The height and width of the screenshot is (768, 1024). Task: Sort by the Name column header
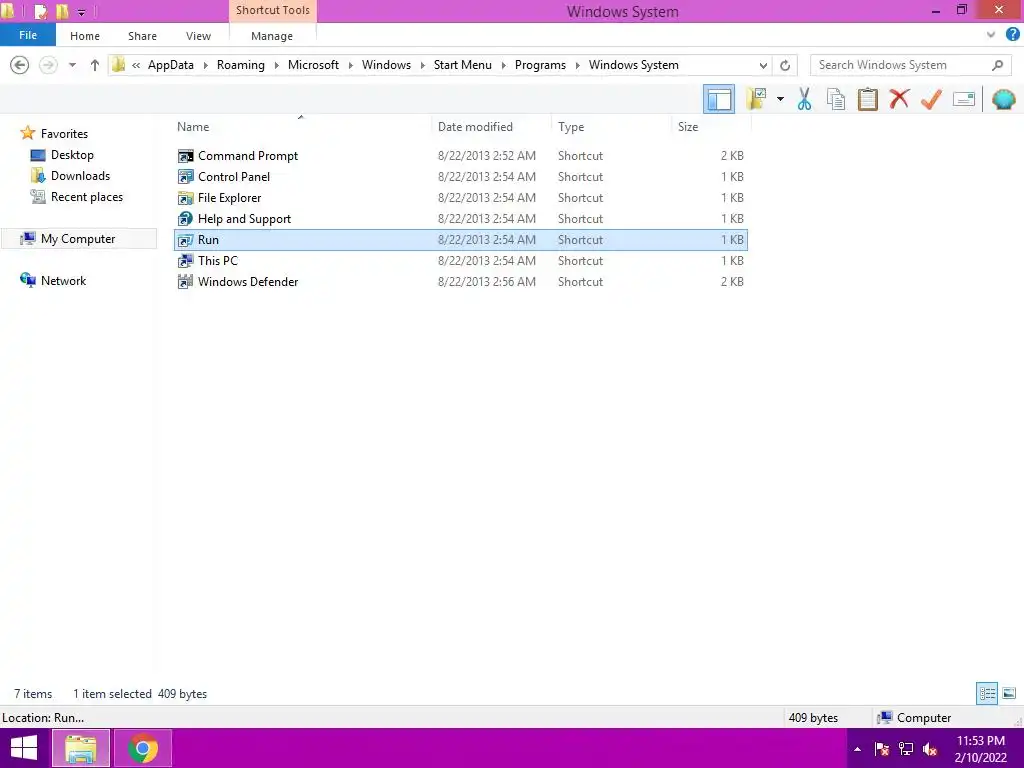coord(302,127)
